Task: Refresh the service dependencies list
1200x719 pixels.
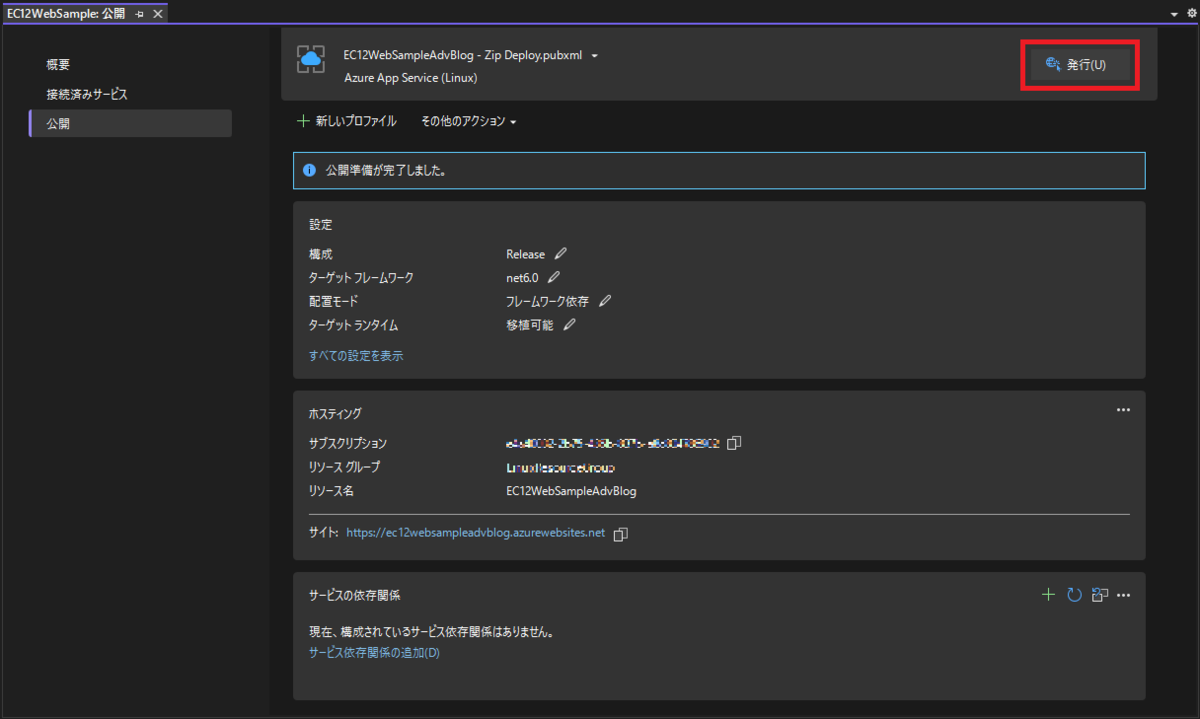Action: (1074, 595)
